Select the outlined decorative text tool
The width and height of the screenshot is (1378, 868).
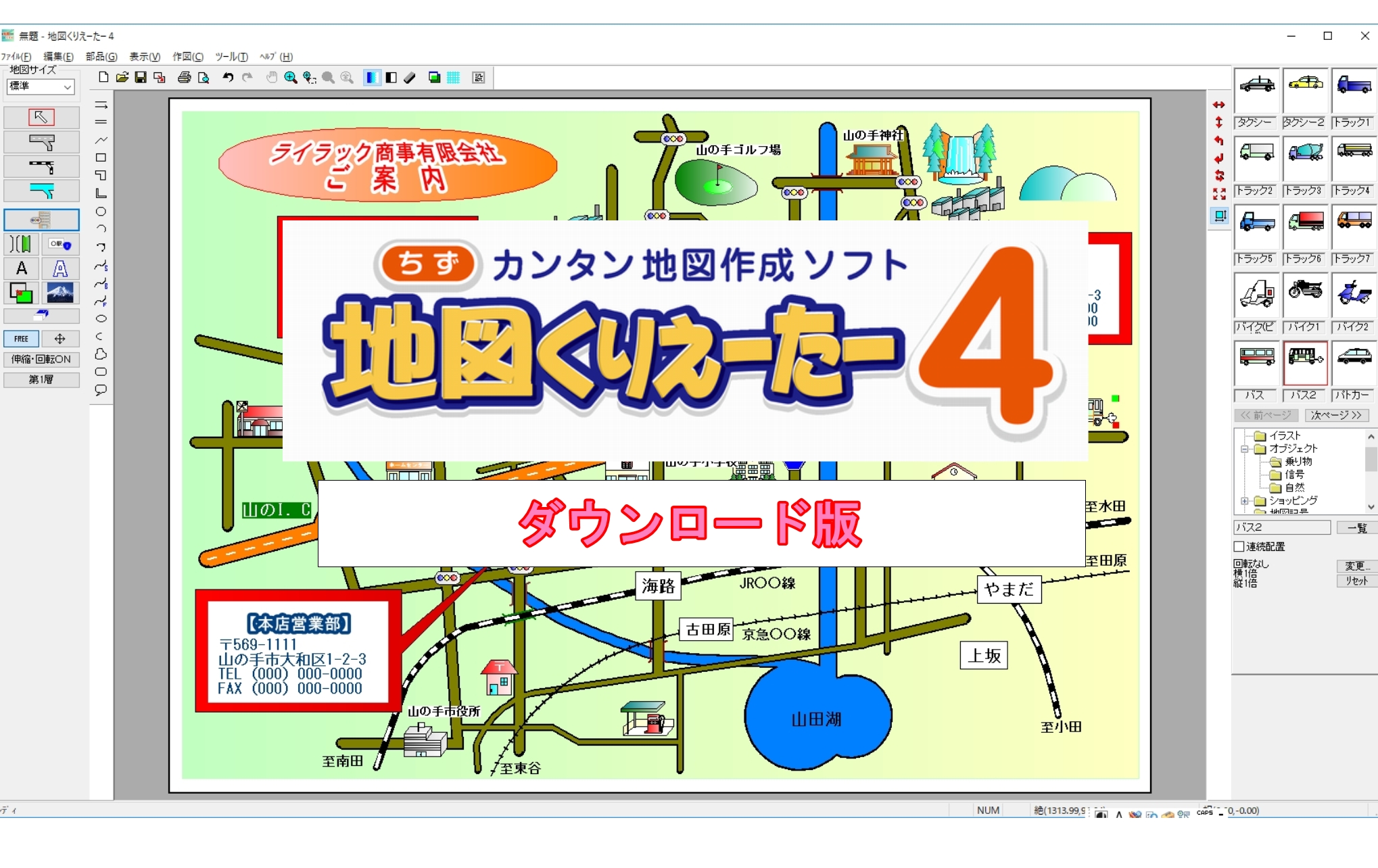tap(60, 268)
